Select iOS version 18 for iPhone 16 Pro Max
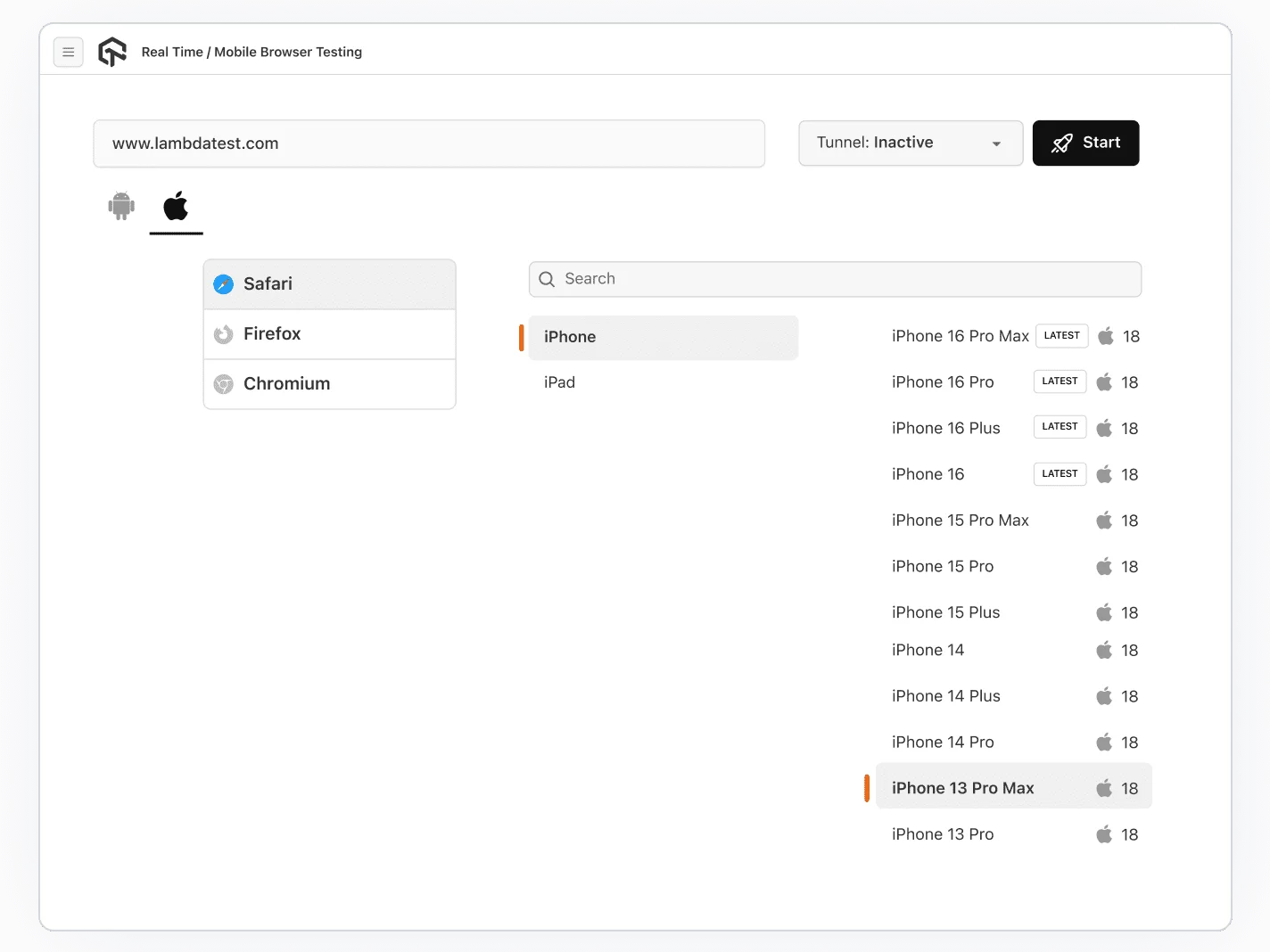This screenshot has height=952, width=1270. 1131,337
